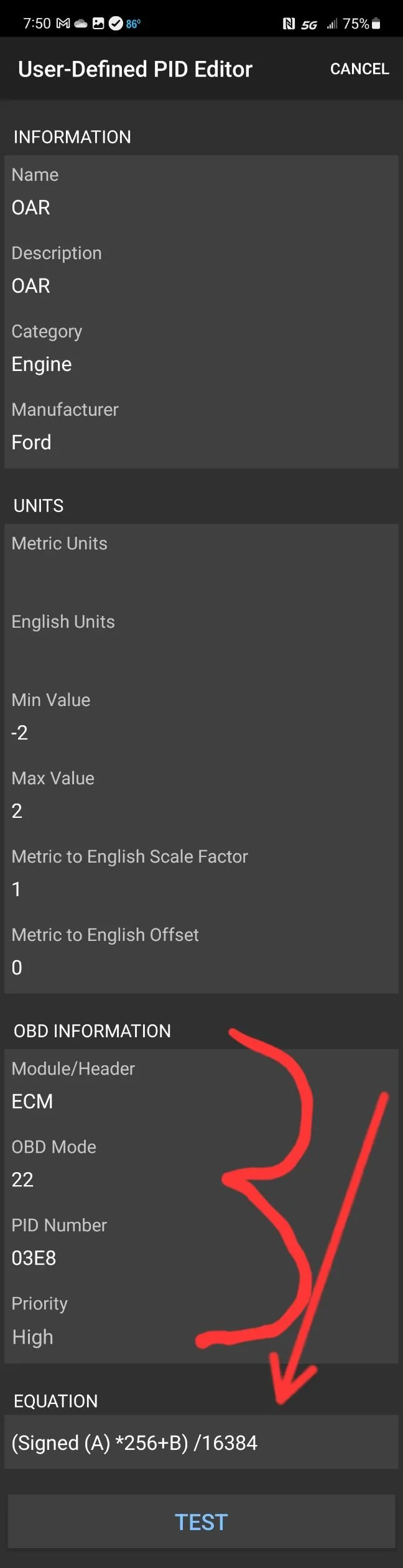Tap the image notification icon
The height and width of the screenshot is (1568, 403).
click(98, 24)
